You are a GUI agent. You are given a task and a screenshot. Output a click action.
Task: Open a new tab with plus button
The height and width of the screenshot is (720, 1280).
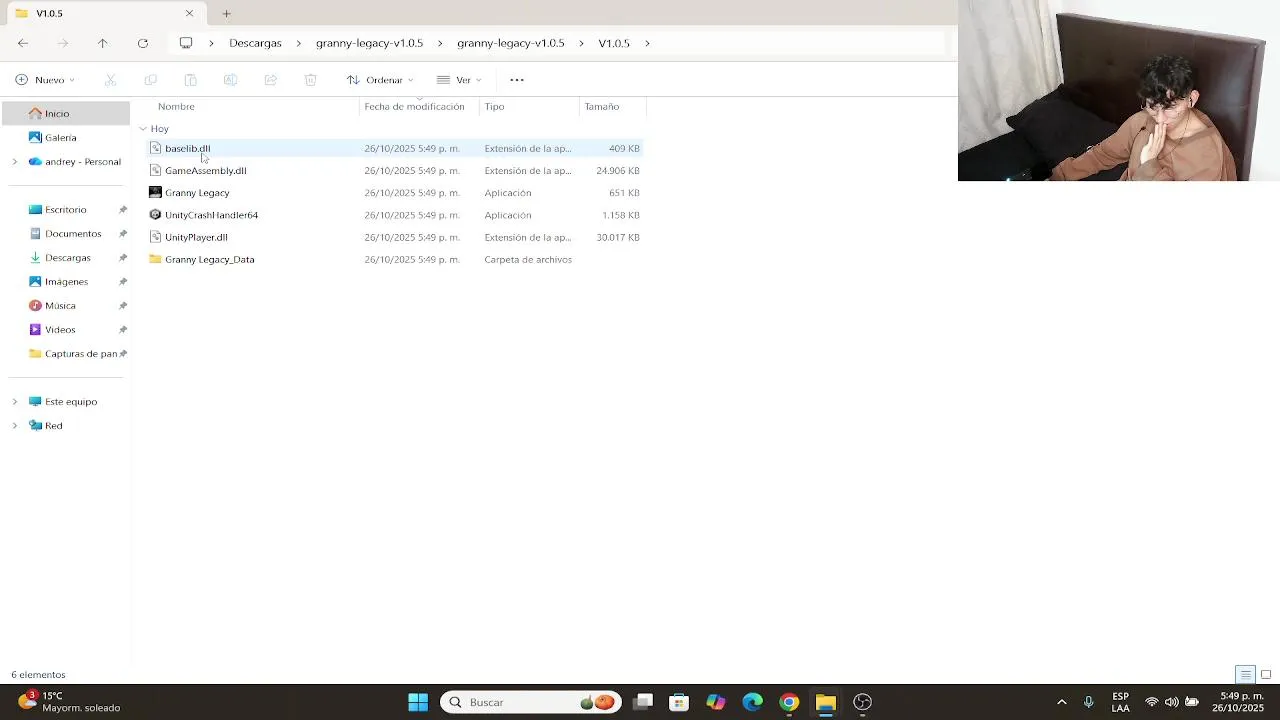point(226,13)
